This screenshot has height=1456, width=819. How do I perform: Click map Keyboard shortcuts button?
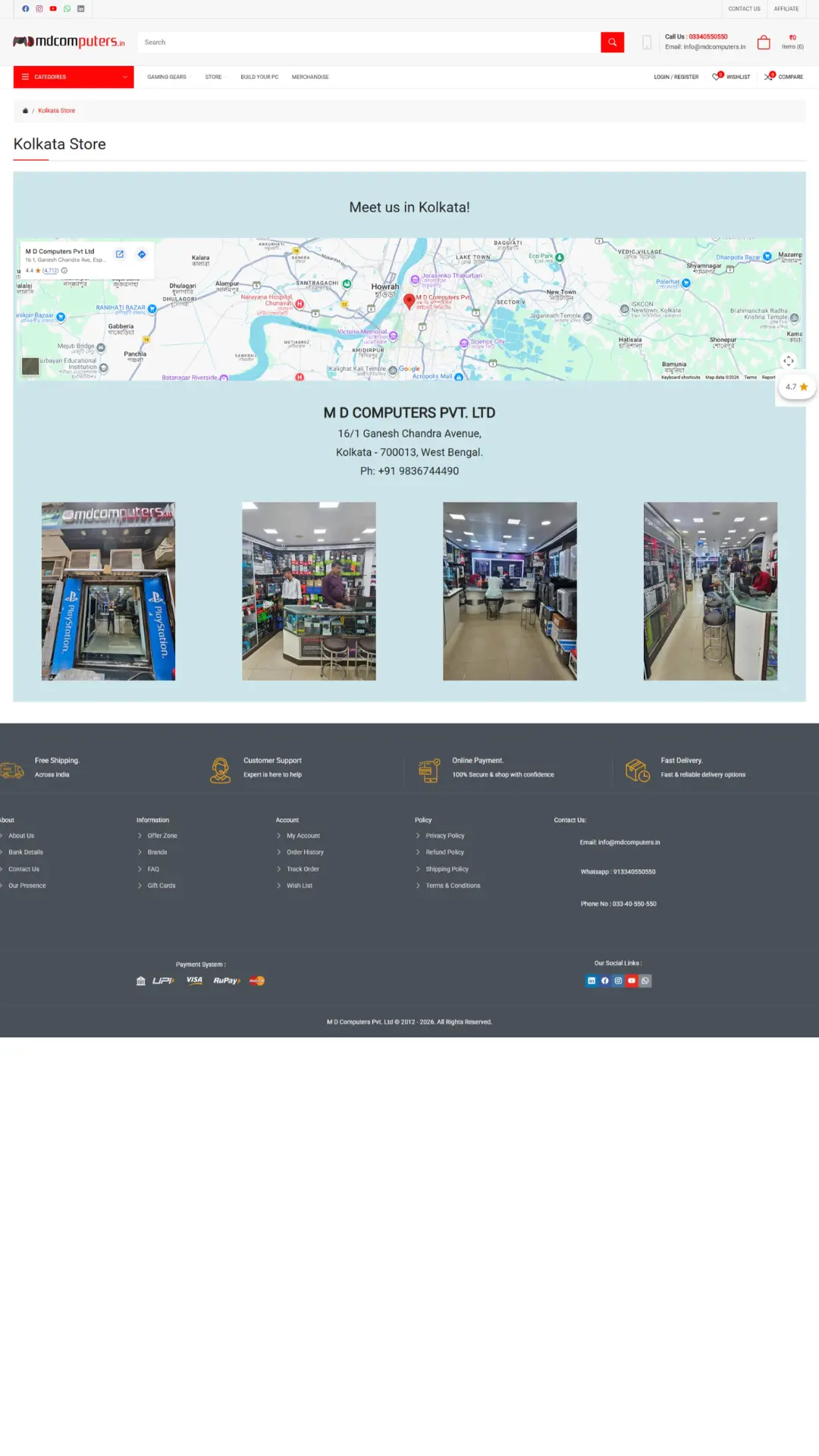pyautogui.click(x=681, y=377)
